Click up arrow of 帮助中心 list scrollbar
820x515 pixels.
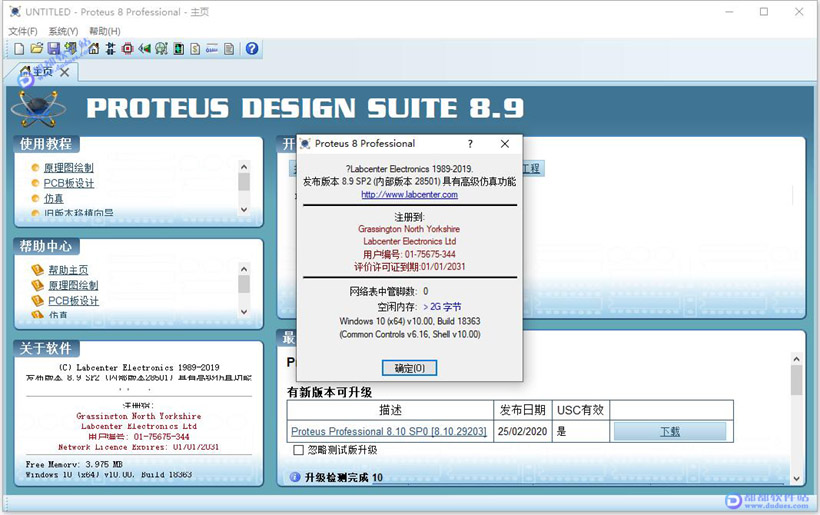click(x=244, y=269)
